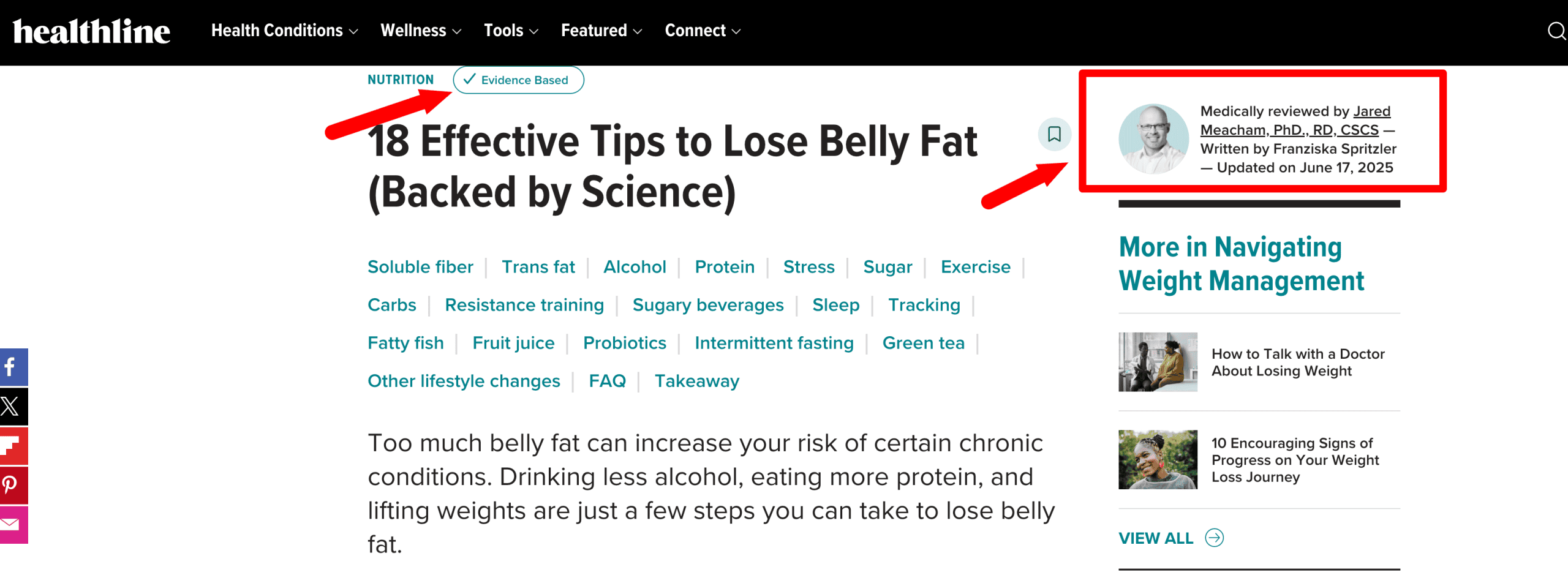Share article on X (Twitter)
The width and height of the screenshot is (1568, 586).
point(12,407)
